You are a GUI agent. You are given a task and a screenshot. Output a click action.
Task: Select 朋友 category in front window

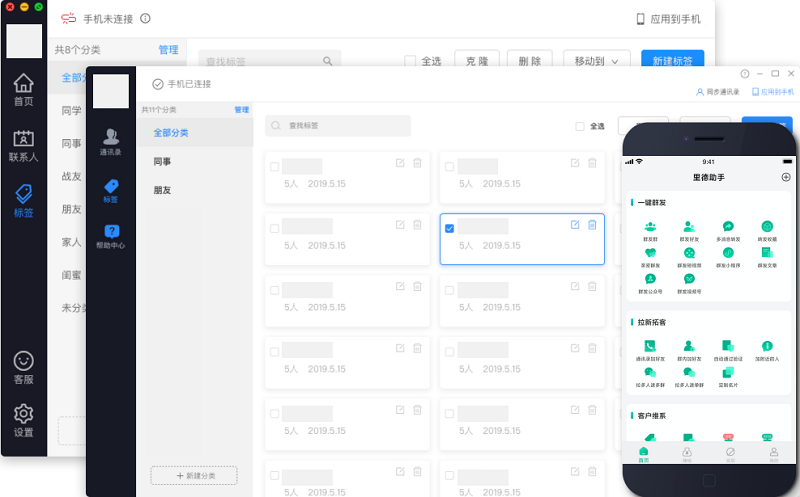click(164, 189)
